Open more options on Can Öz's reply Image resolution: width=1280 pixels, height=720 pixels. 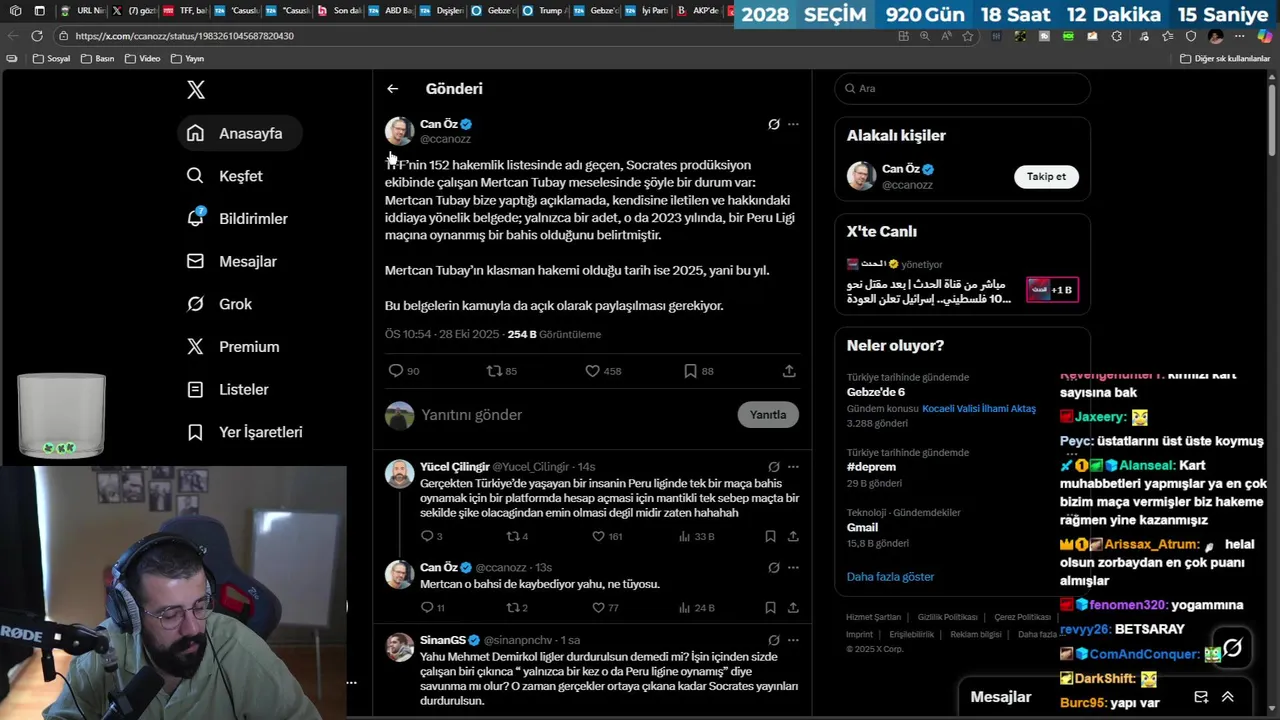click(793, 567)
